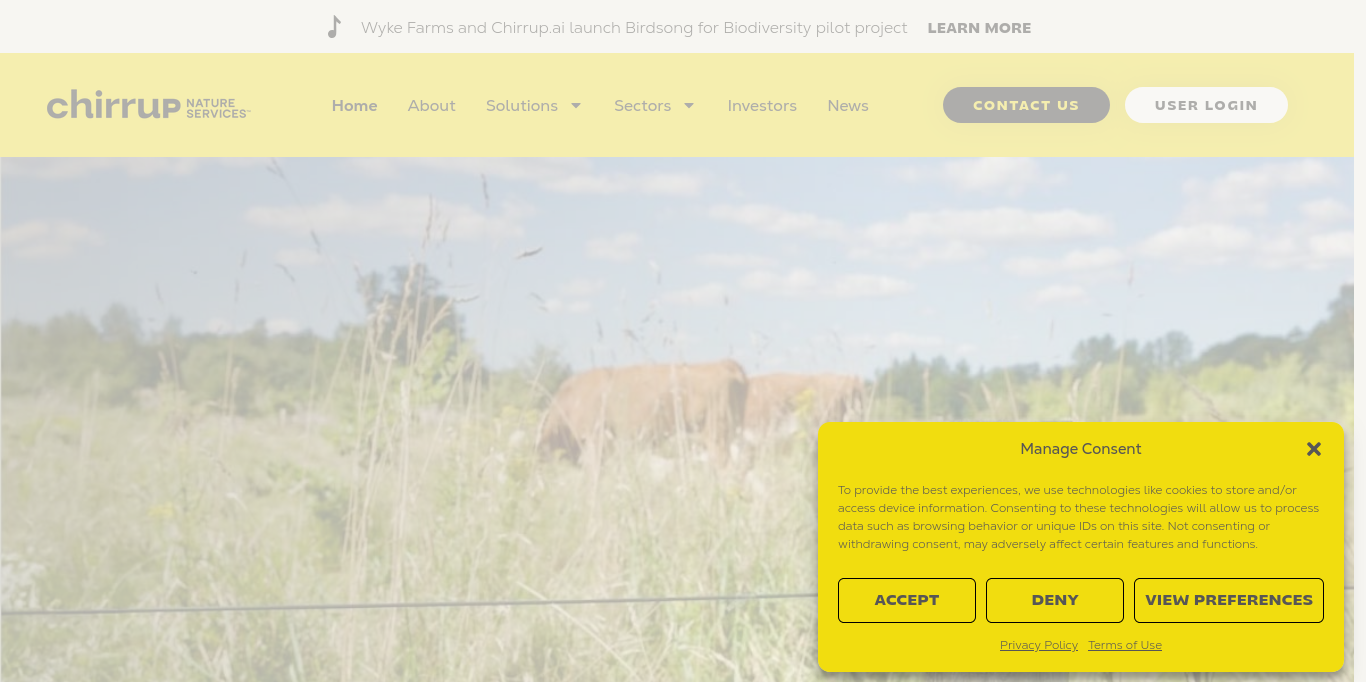Click the music note icon in announcement bar
This screenshot has height=682, width=1366.
[334, 27]
